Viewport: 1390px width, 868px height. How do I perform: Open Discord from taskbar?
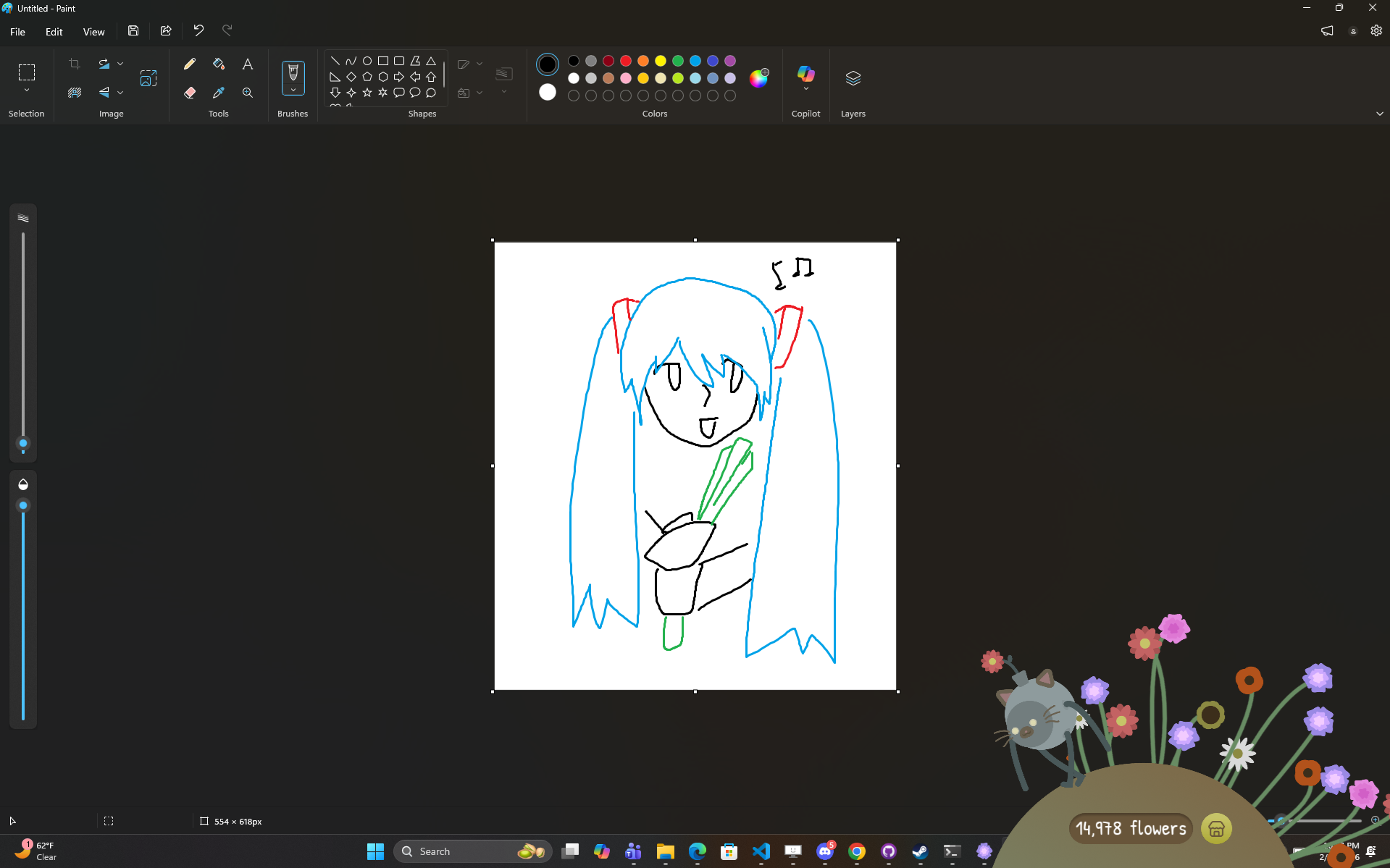click(825, 851)
